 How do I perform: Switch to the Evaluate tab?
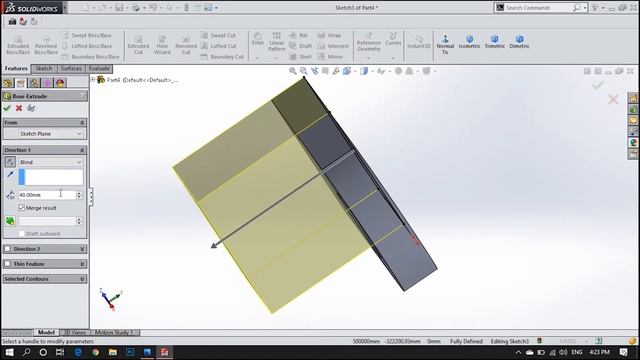click(x=99, y=69)
